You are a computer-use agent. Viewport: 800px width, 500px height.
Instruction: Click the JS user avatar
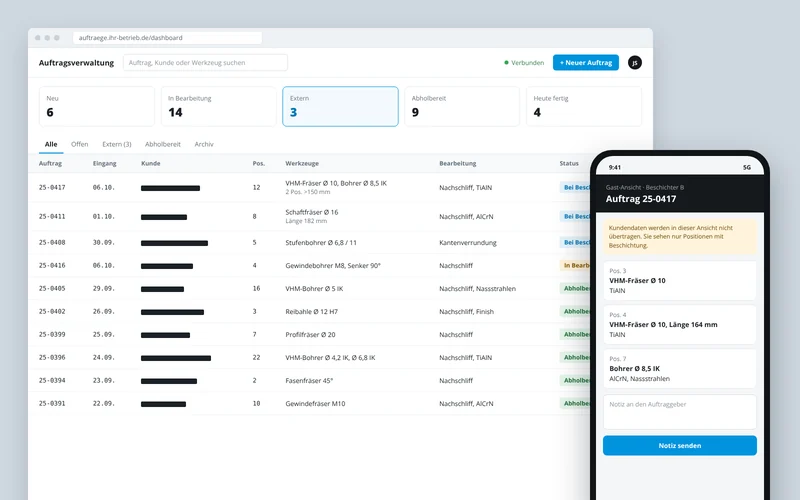point(635,63)
